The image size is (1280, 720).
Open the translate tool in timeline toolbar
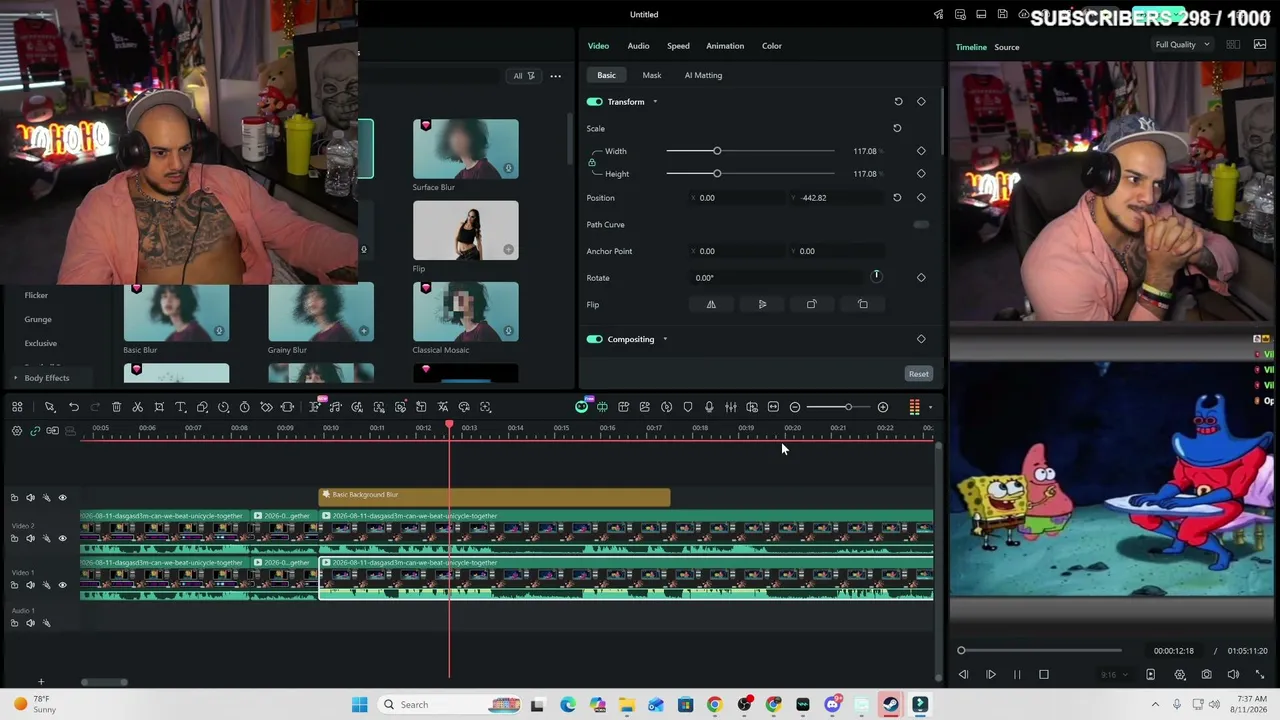443,407
